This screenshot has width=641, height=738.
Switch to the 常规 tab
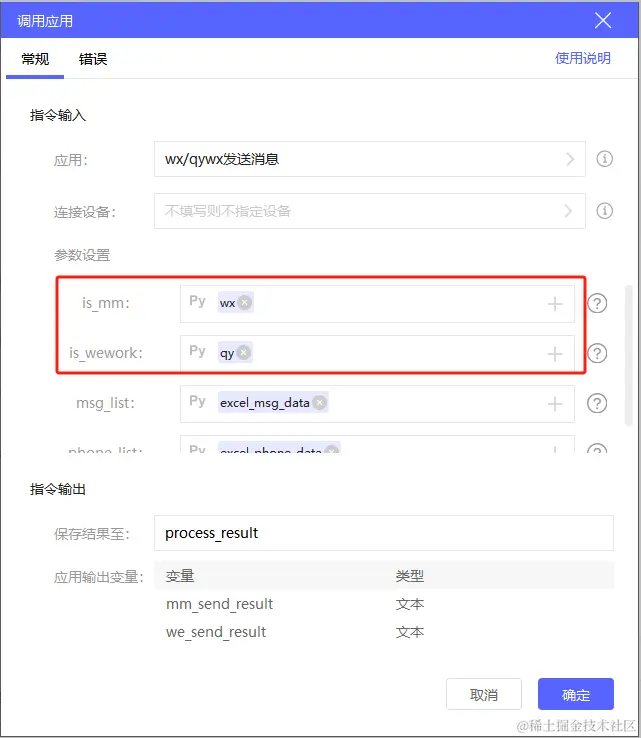coord(35,59)
